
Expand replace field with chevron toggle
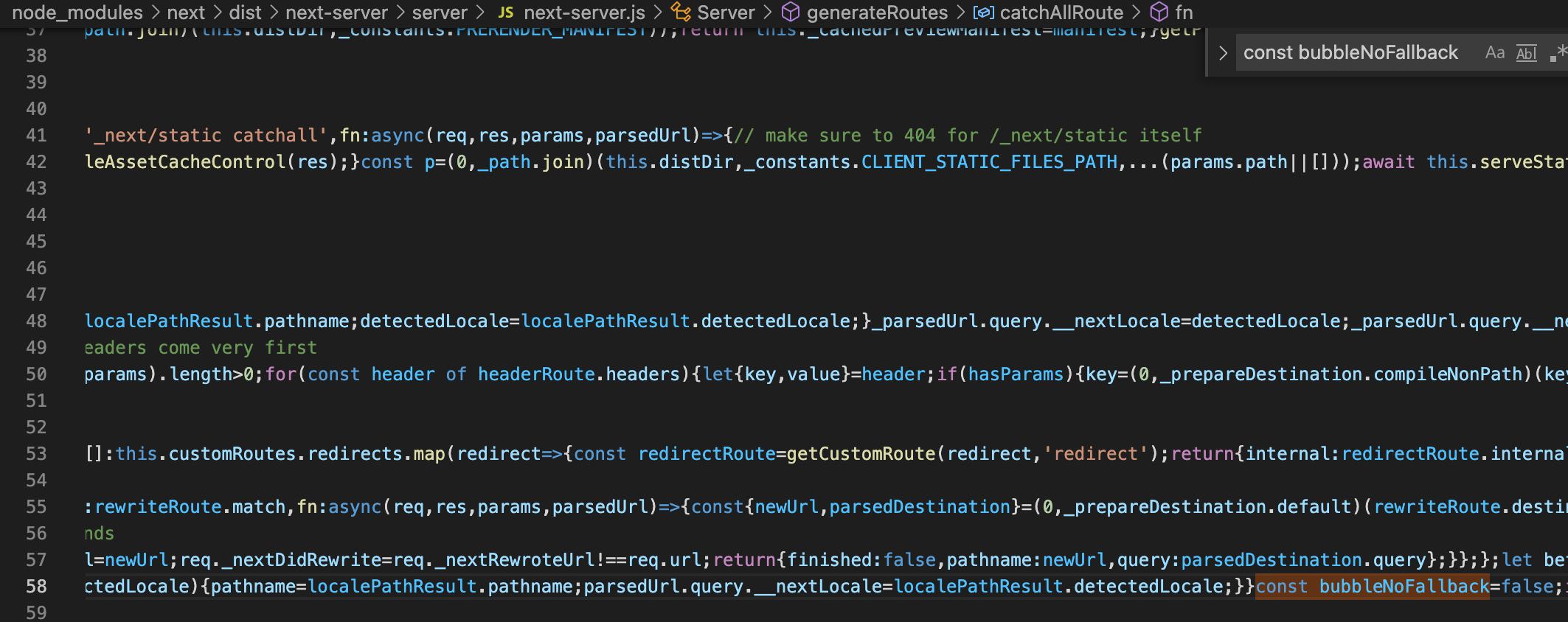[x=1222, y=53]
